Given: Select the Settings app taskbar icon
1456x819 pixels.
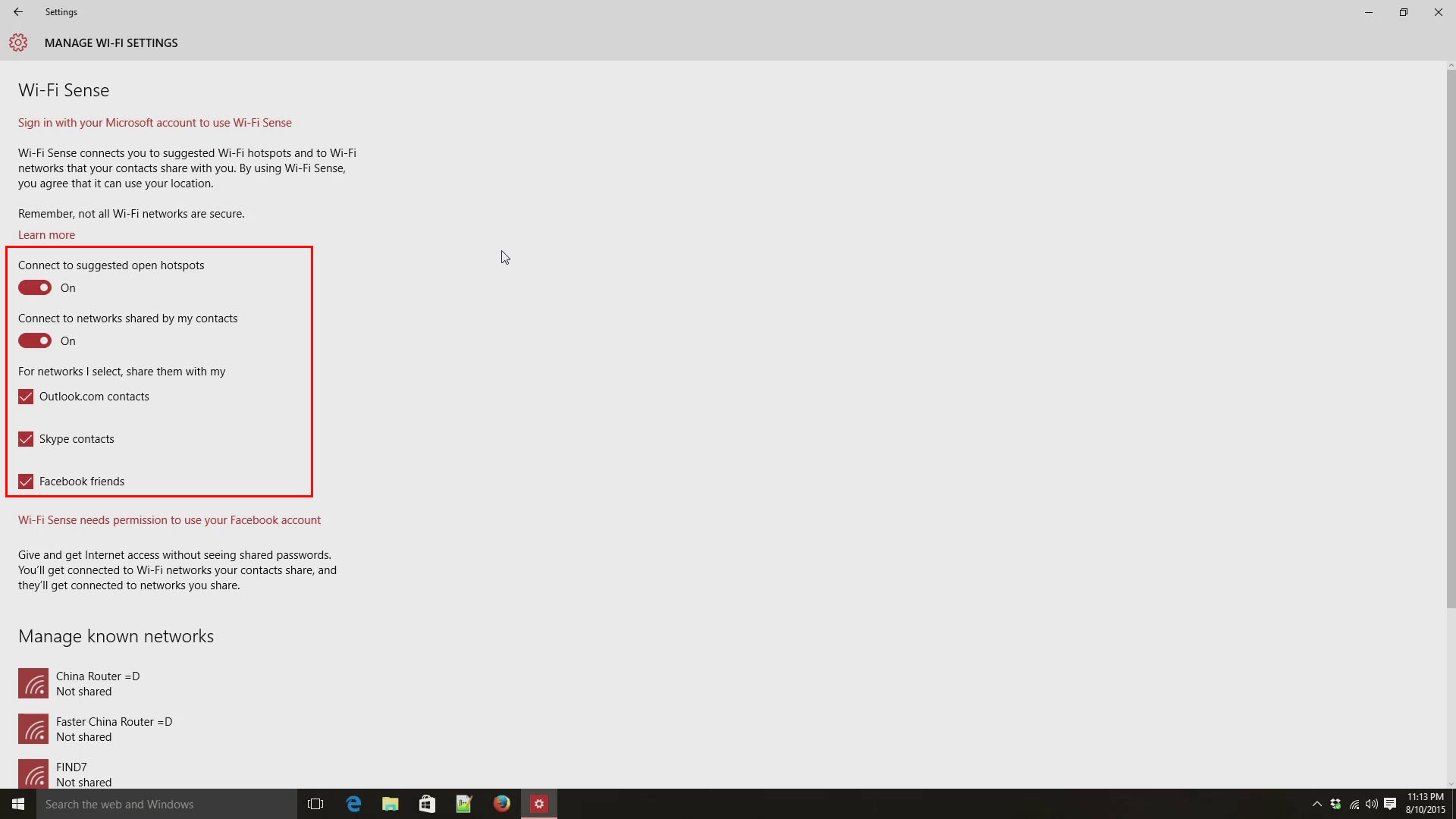Looking at the screenshot, I should 539,804.
